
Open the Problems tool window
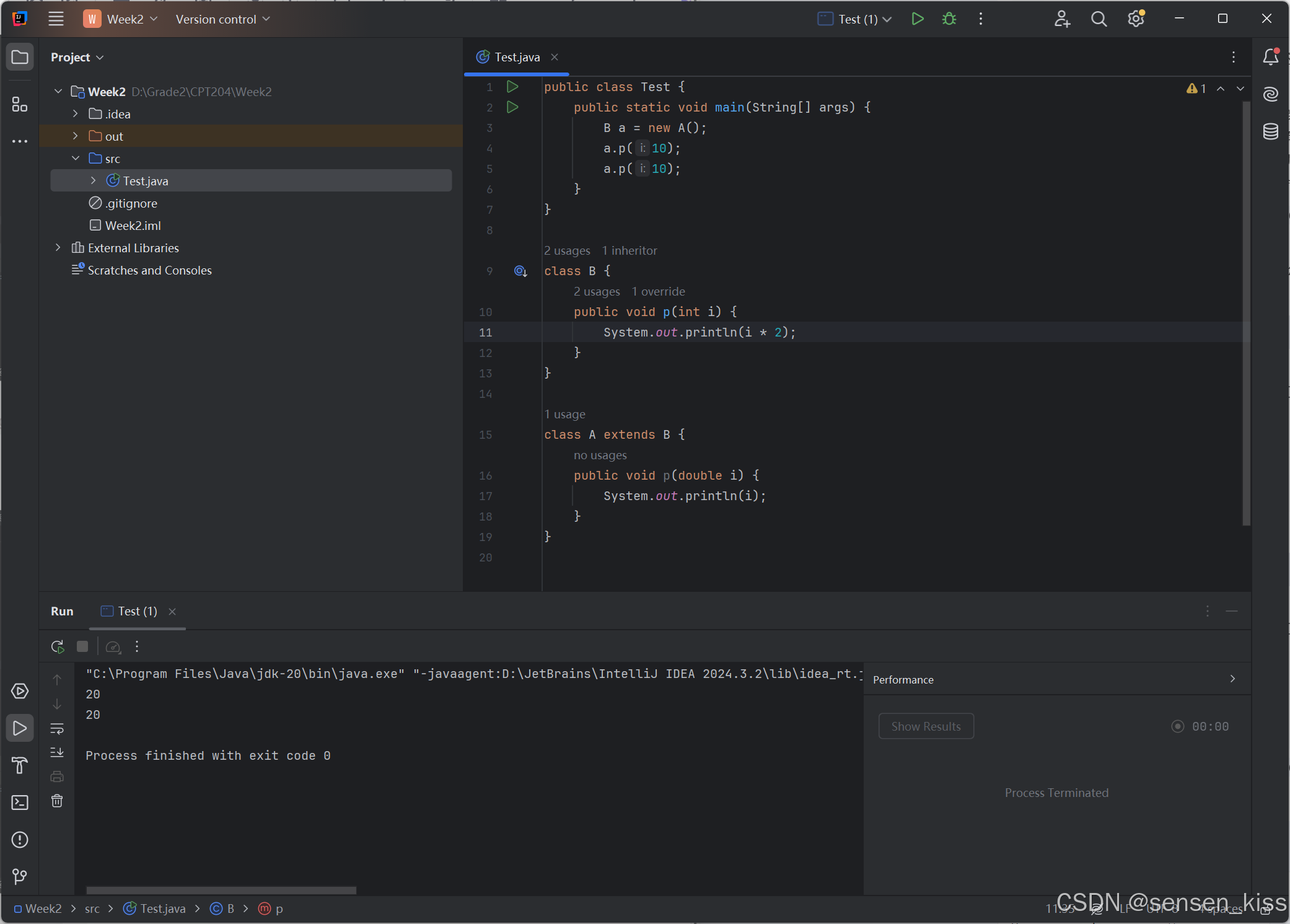click(20, 839)
